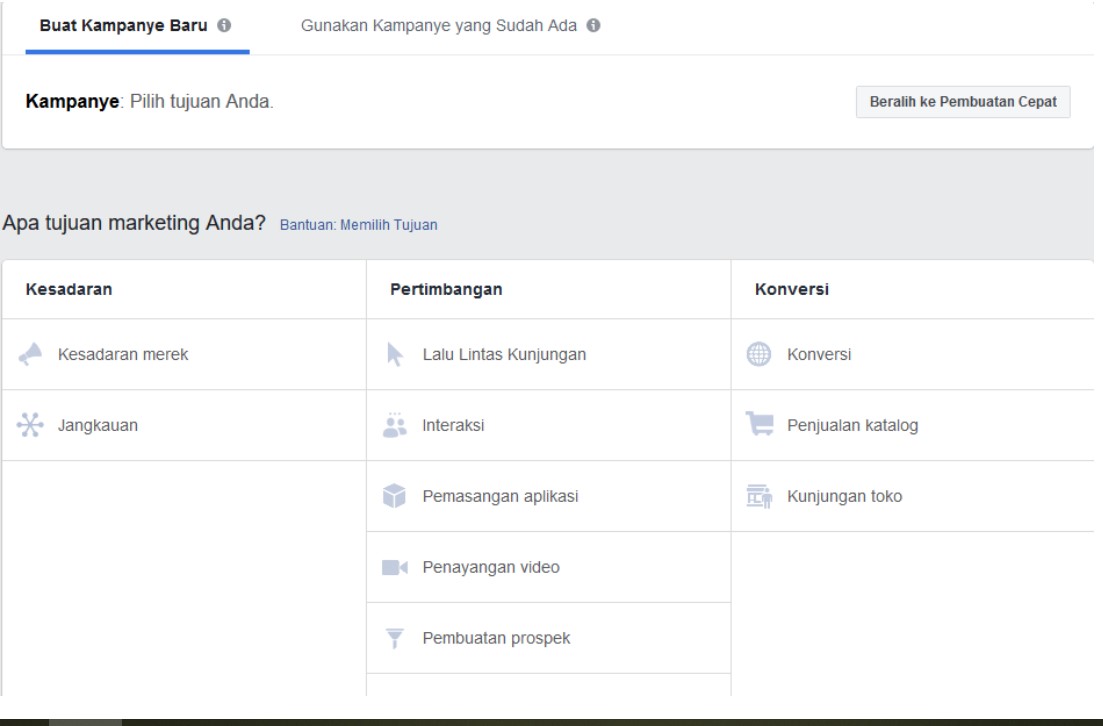The image size is (1103, 726).
Task: Select Kesadaran merek objective
Action: click(x=184, y=355)
